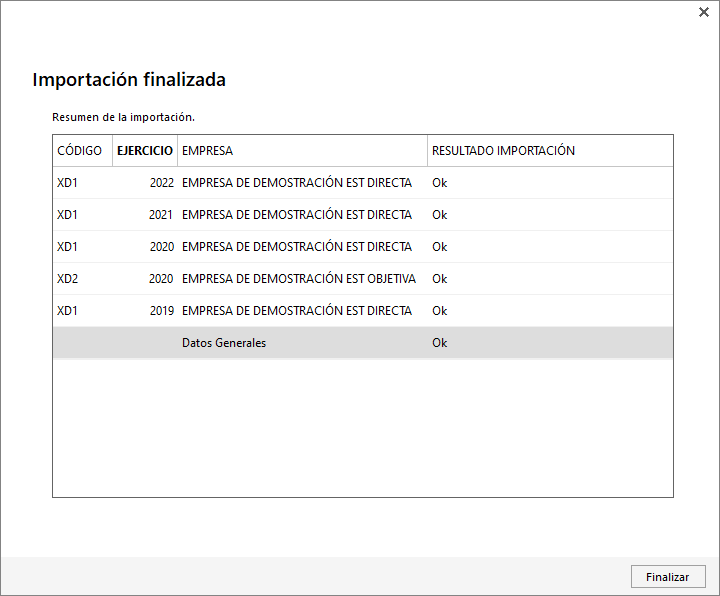Click the Ok result for Datos Generales
This screenshot has height=596, width=720.
coord(439,343)
